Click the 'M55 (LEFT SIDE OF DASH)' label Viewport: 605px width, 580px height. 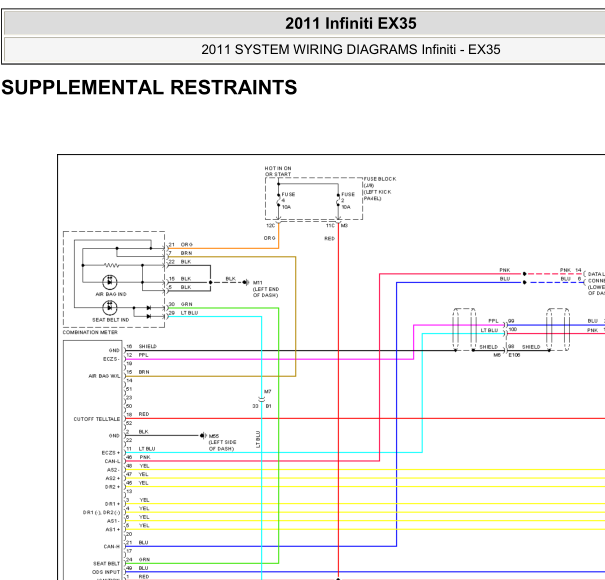pos(222,442)
